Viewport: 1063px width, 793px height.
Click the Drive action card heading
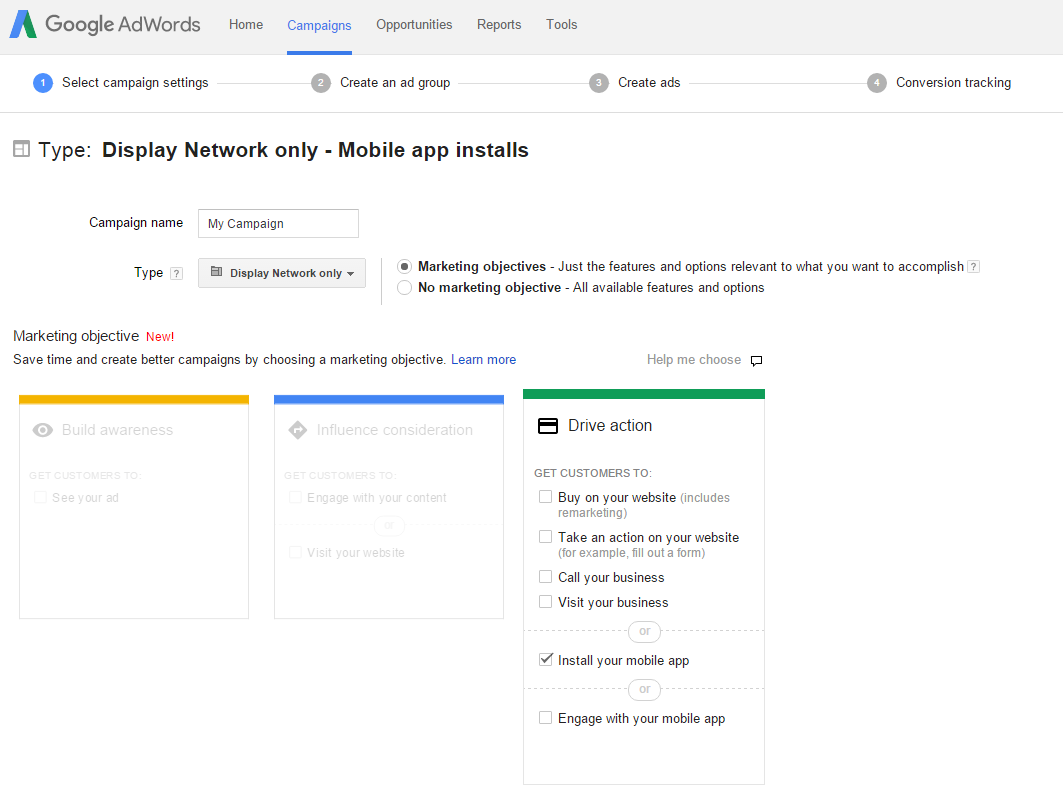(610, 426)
